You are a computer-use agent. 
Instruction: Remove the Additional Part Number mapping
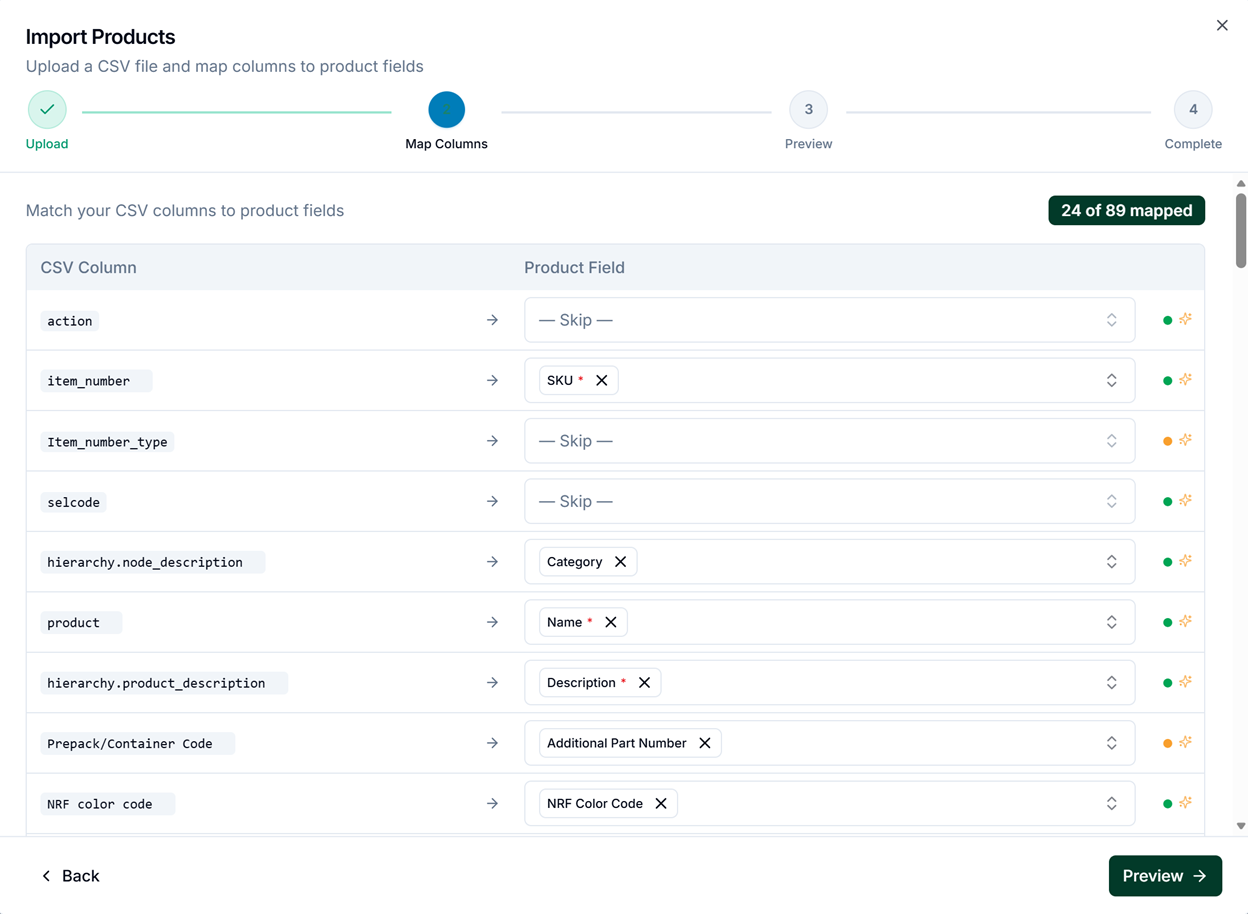[x=705, y=743]
